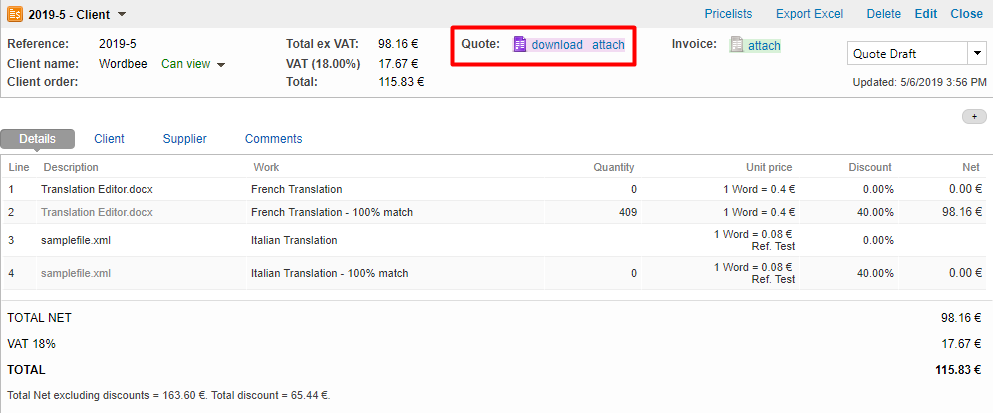Viewport: 993px width, 413px height.
Task: Click the Invoice document icon
Action: (737, 45)
